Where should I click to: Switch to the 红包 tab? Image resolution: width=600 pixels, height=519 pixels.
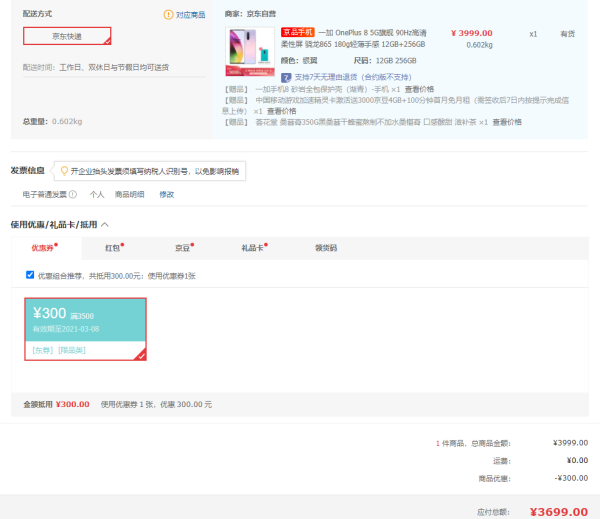[114, 248]
